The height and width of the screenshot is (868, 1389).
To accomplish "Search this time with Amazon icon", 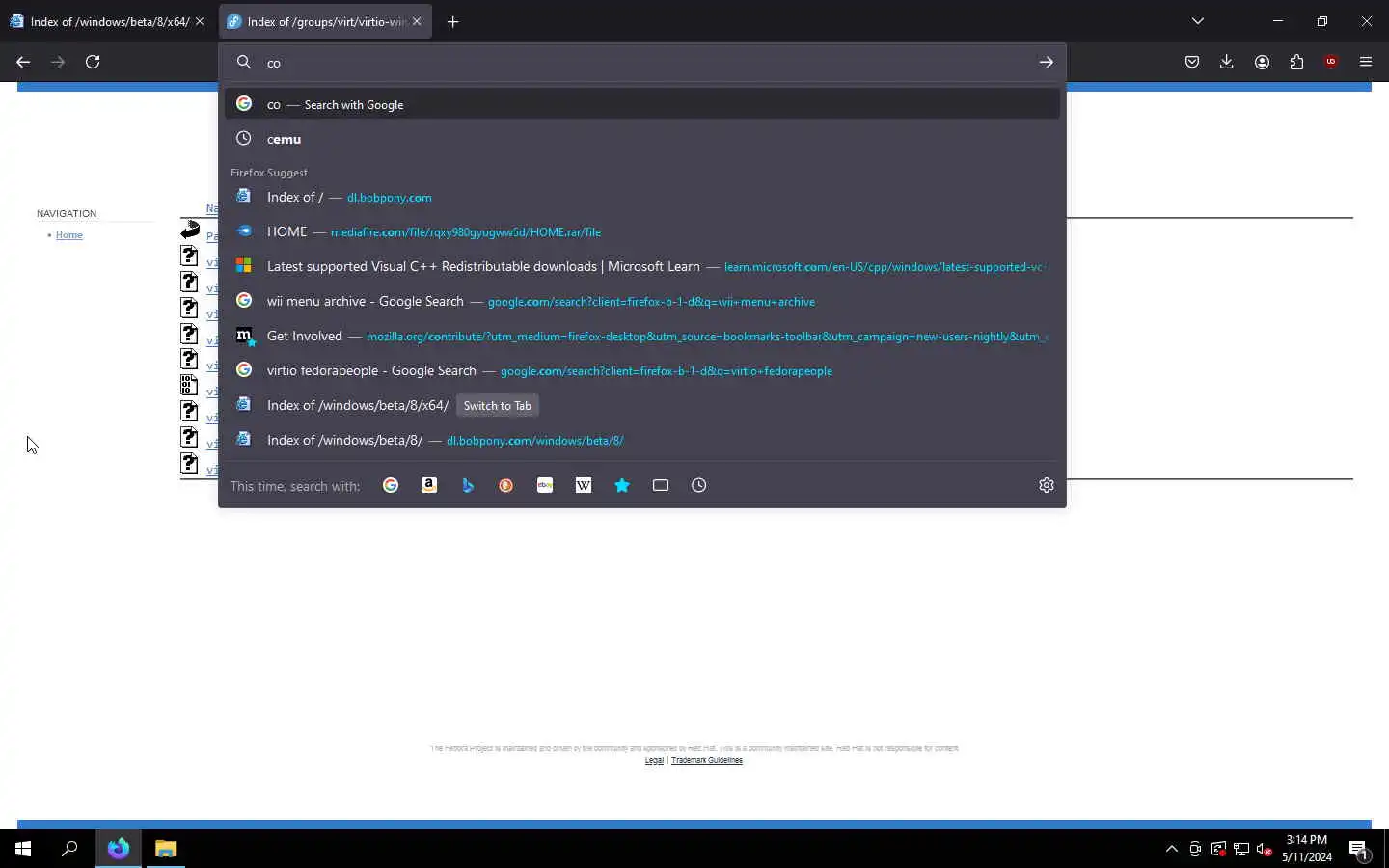I will (429, 485).
